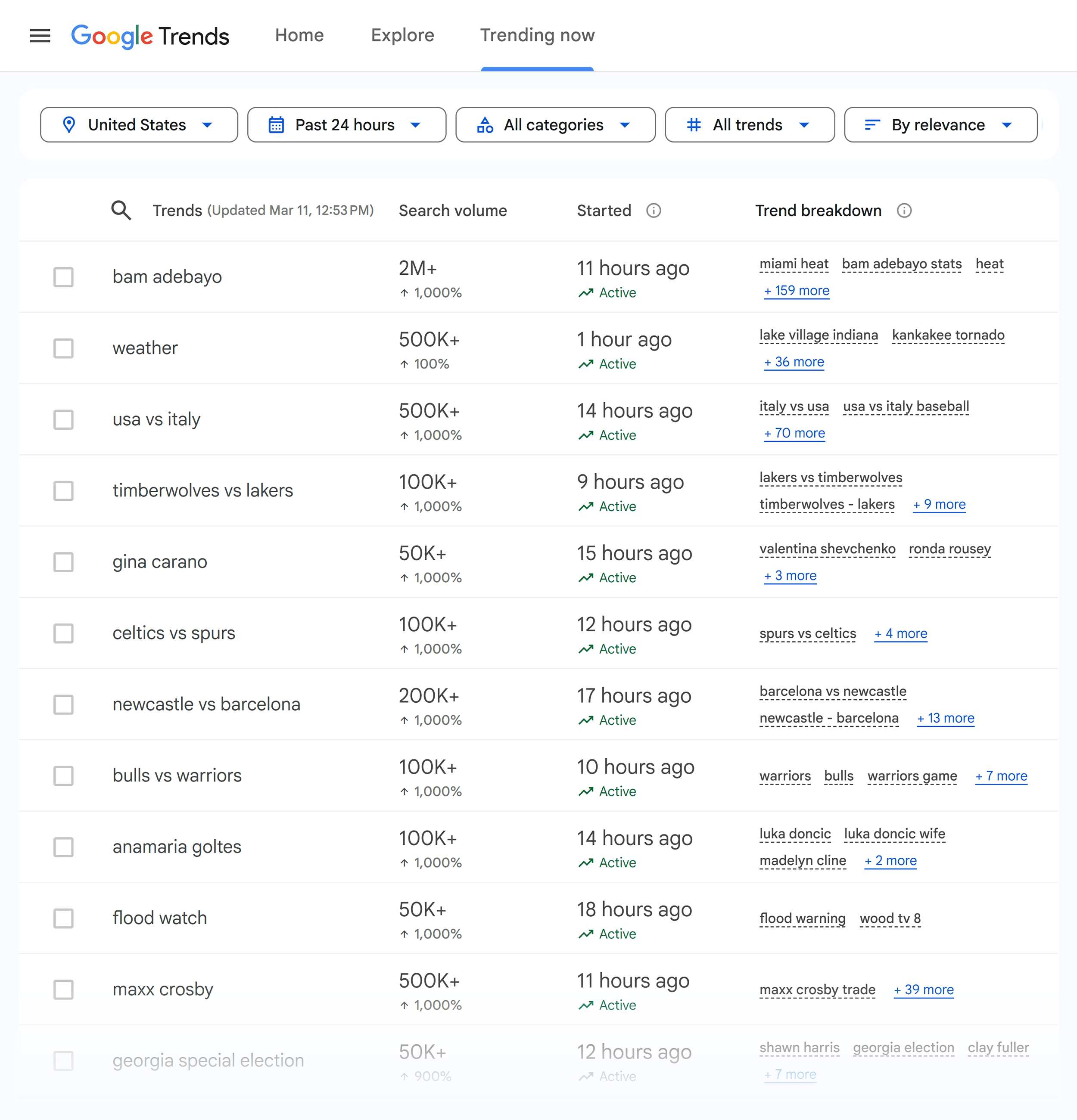Viewport: 1077px width, 1120px height.
Task: Click the miami heat breakdown term
Action: pos(794,264)
